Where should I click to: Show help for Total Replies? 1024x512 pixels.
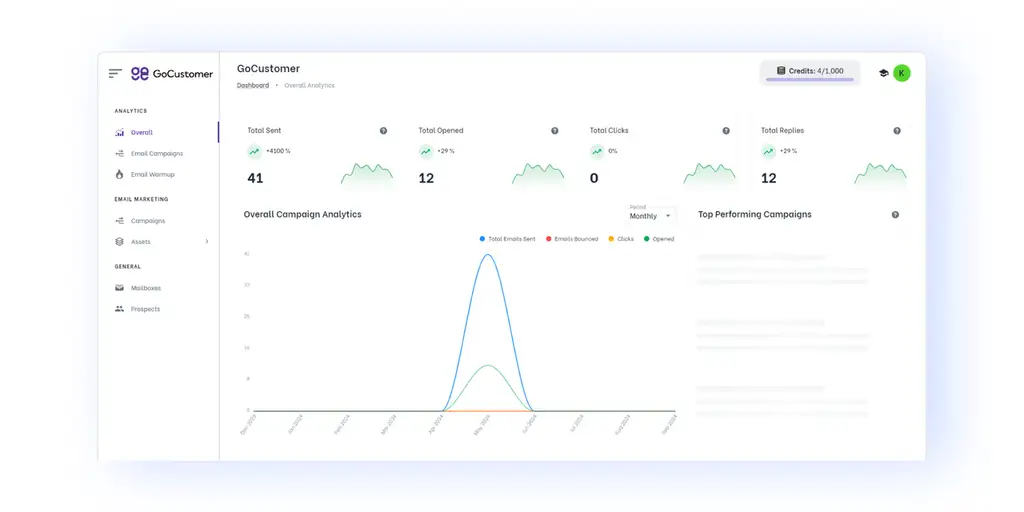897,131
